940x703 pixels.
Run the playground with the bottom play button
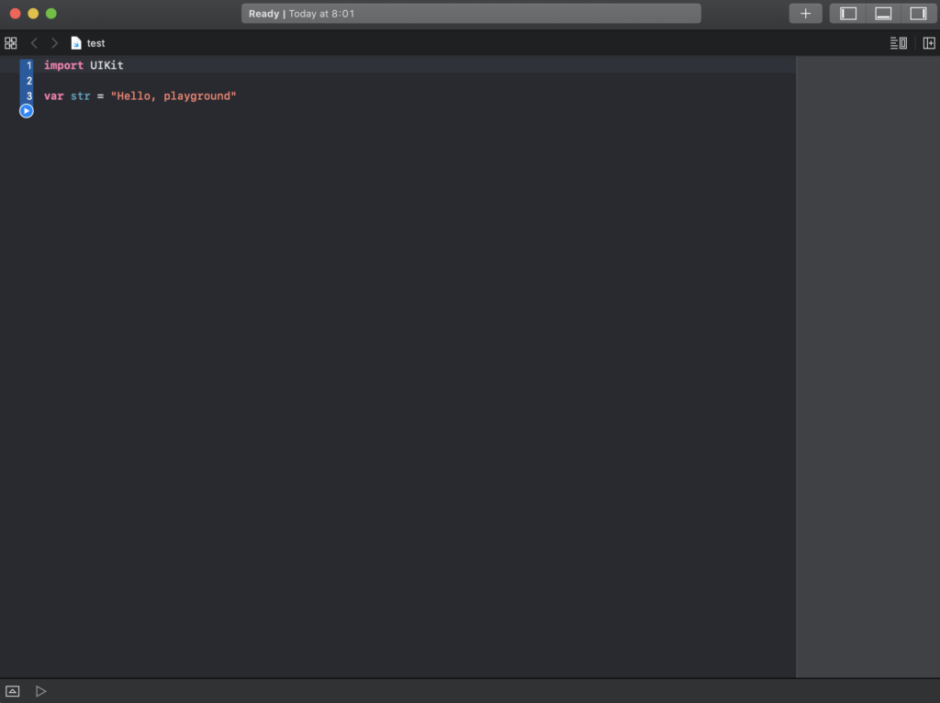pos(40,691)
